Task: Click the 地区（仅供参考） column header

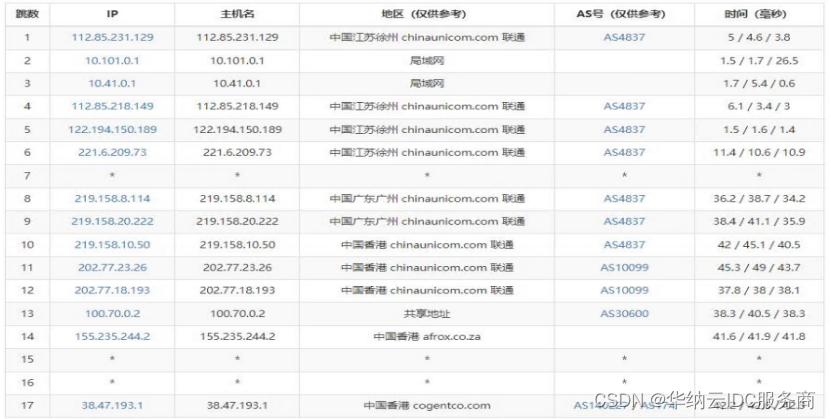Action: [x=426, y=15]
